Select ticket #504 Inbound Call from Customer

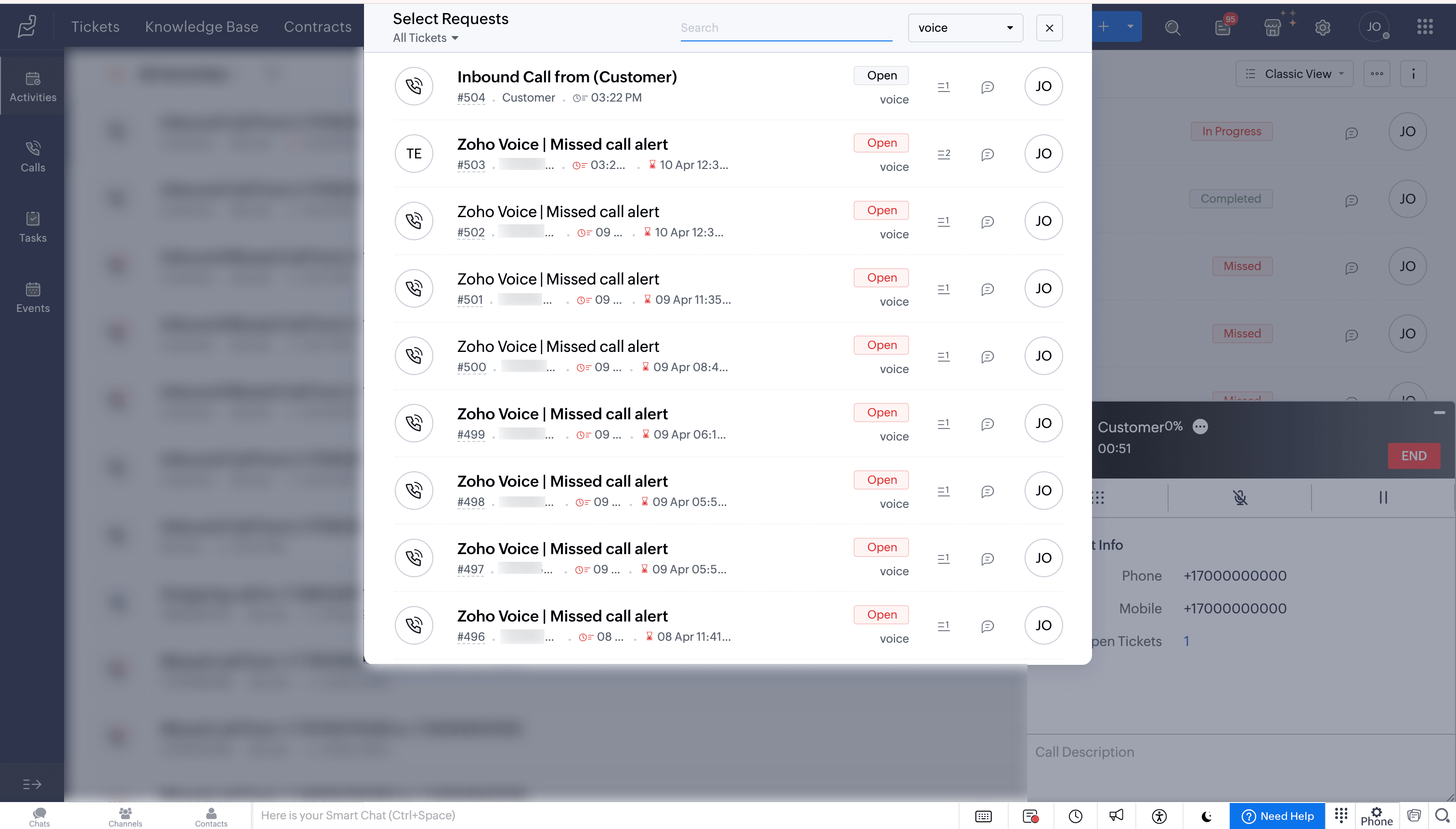[567, 77]
